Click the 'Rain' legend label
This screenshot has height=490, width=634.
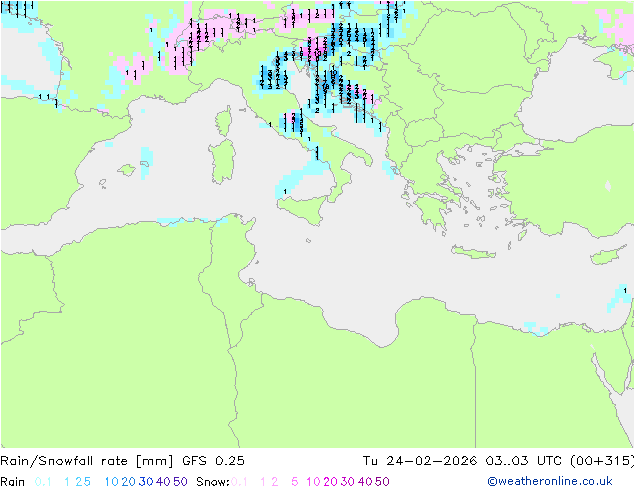[13, 482]
